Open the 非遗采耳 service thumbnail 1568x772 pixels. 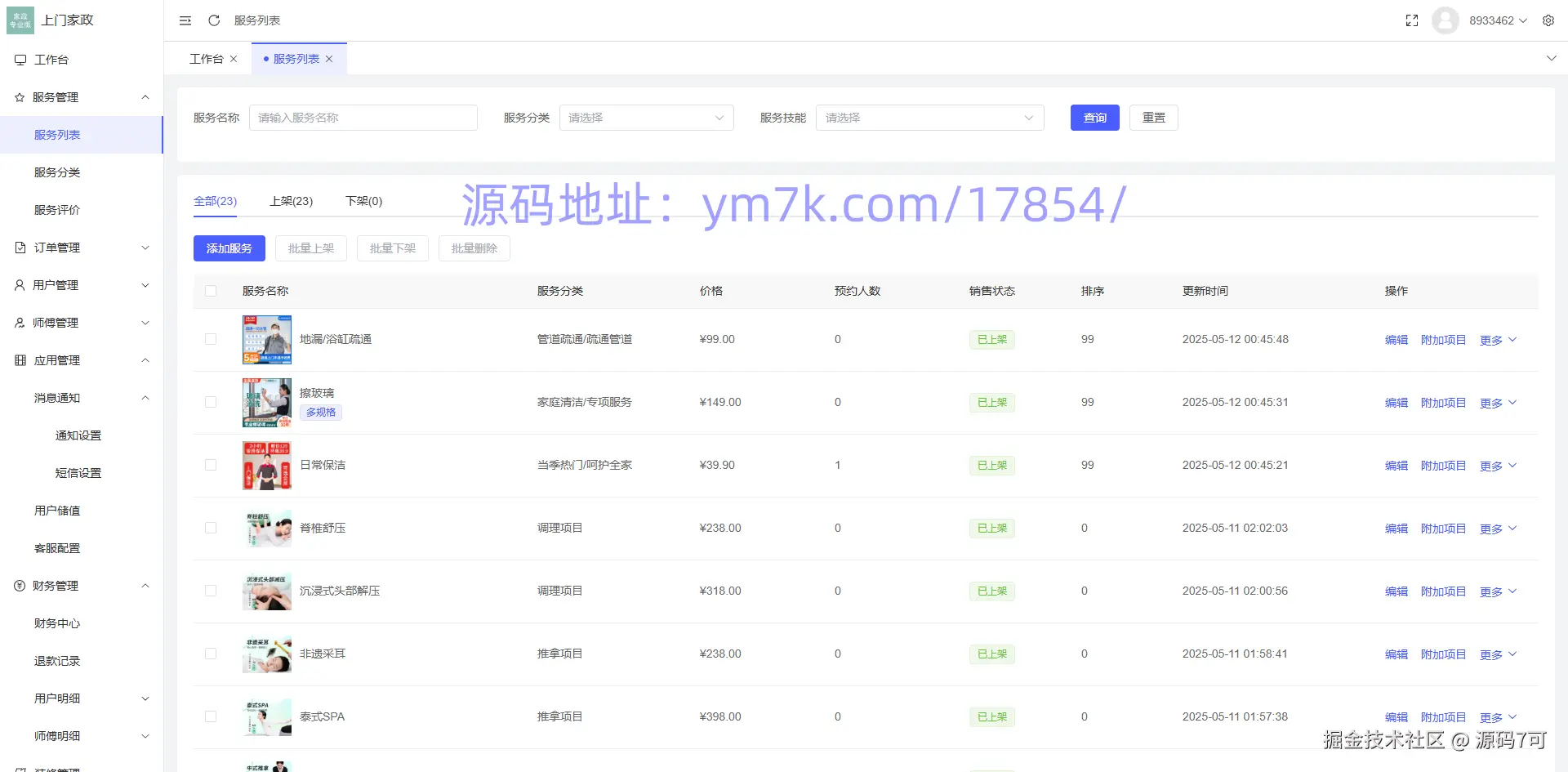(x=267, y=654)
